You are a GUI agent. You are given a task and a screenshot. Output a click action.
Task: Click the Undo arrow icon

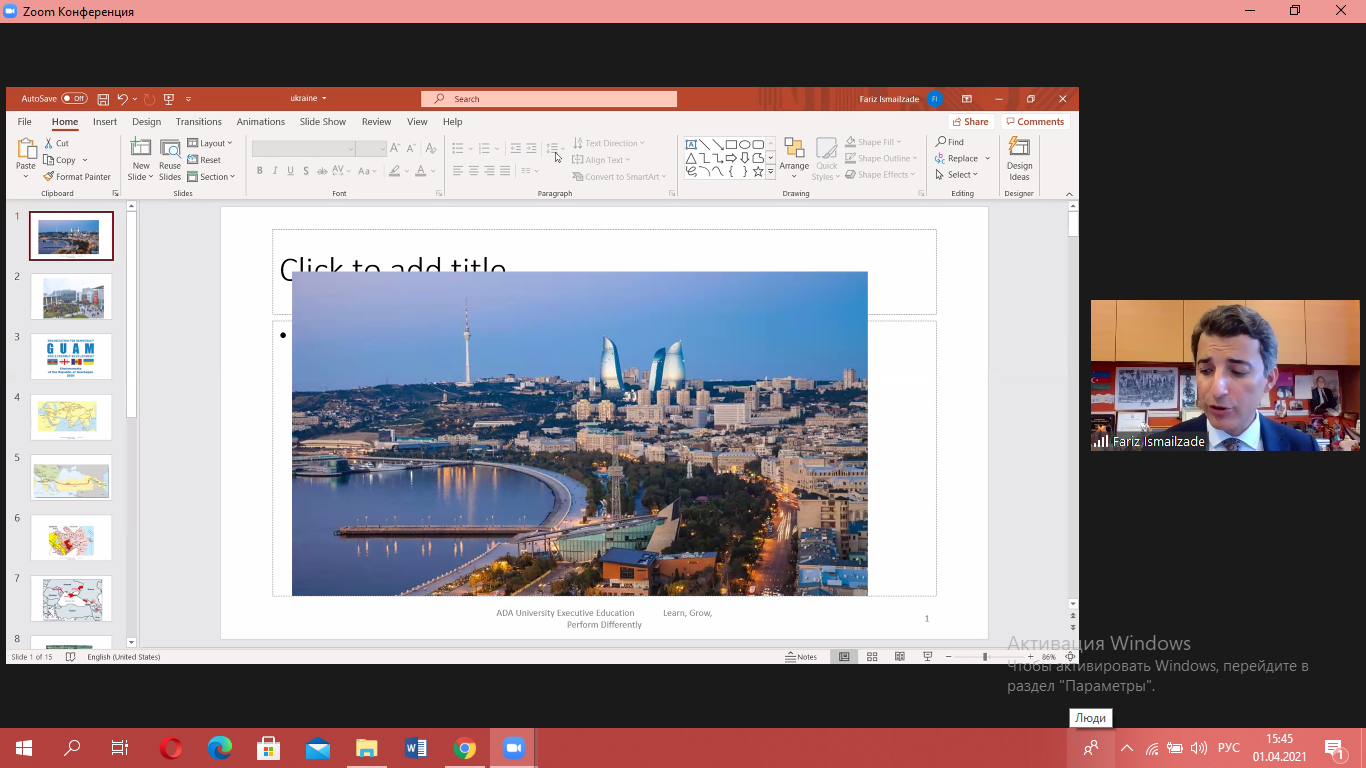(122, 99)
